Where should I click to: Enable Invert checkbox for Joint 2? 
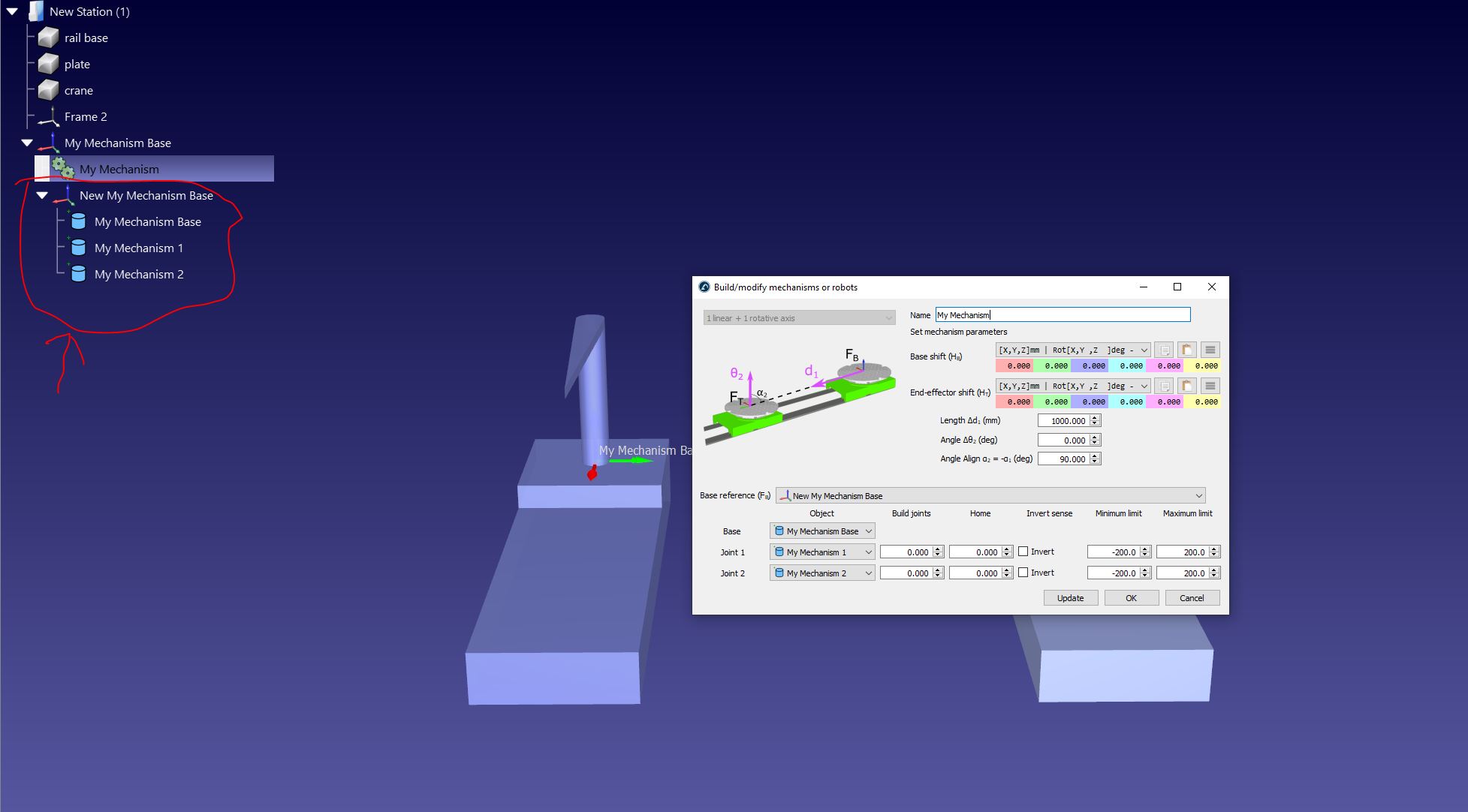click(x=1023, y=573)
